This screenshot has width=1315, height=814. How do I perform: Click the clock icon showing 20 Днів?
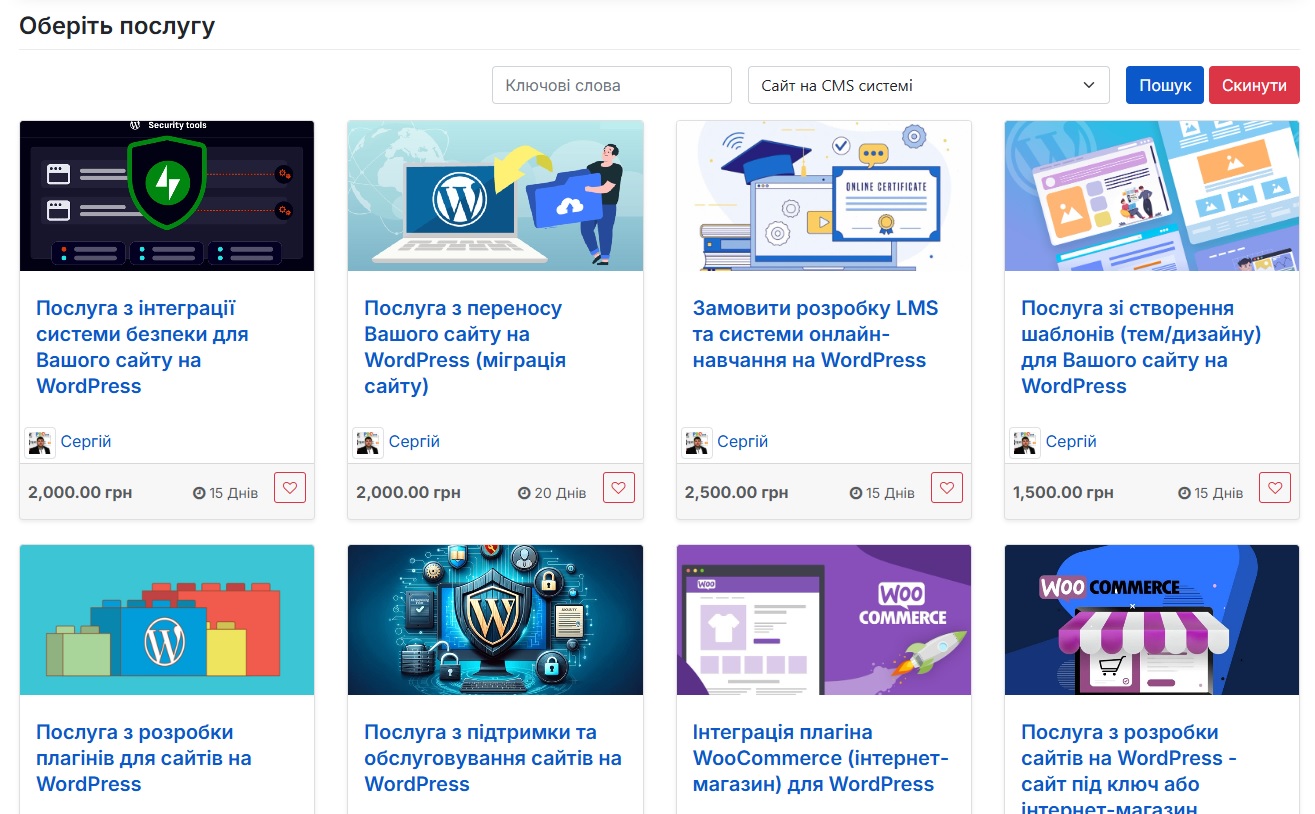tap(523, 492)
